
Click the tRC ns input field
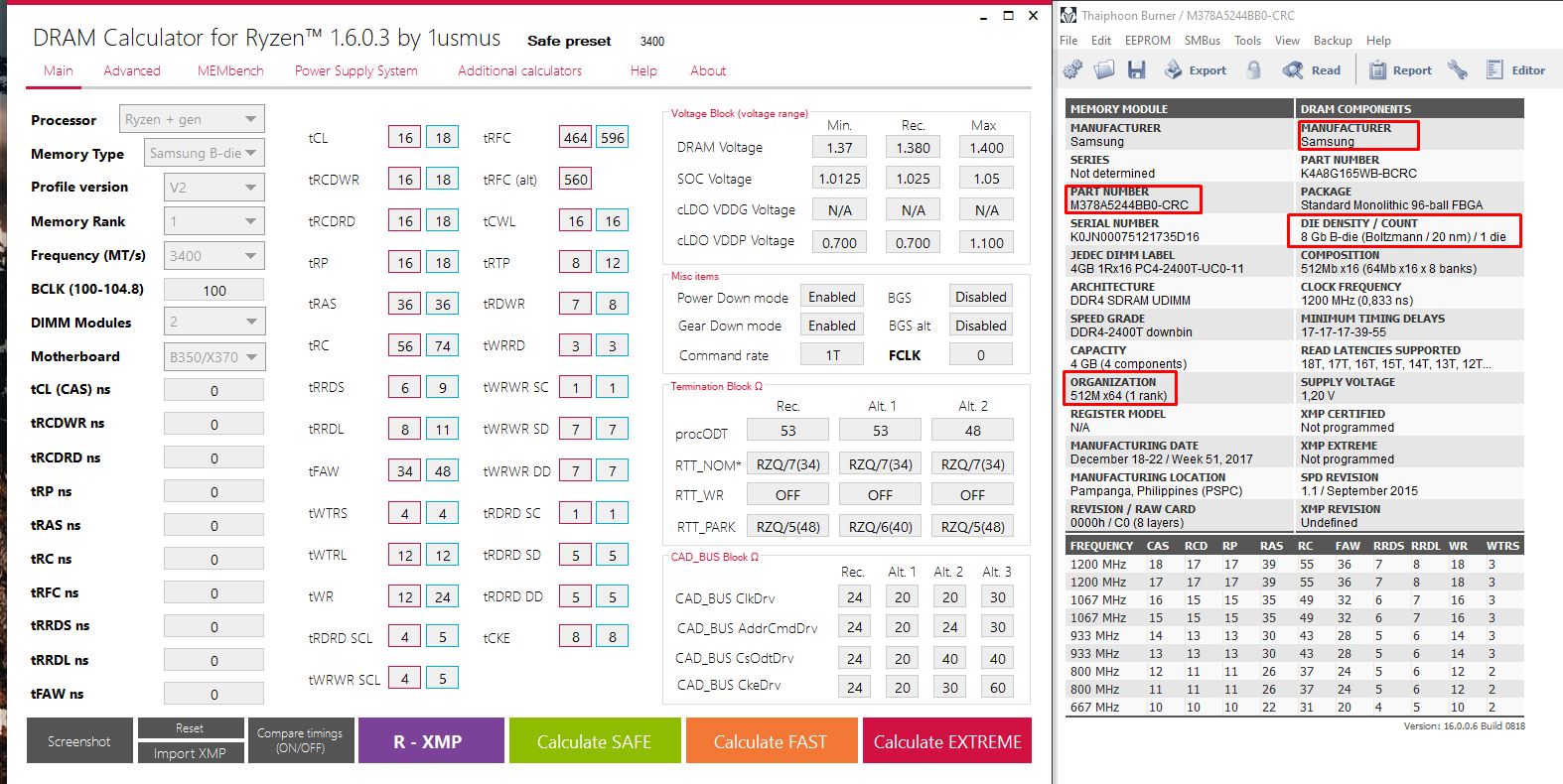(214, 559)
